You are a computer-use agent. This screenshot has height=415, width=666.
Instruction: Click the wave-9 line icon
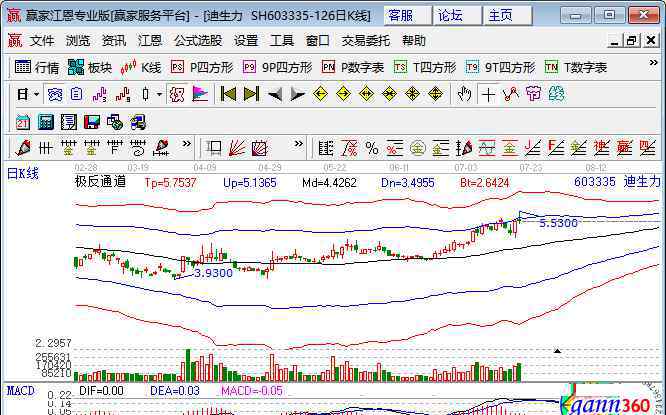pos(123,94)
